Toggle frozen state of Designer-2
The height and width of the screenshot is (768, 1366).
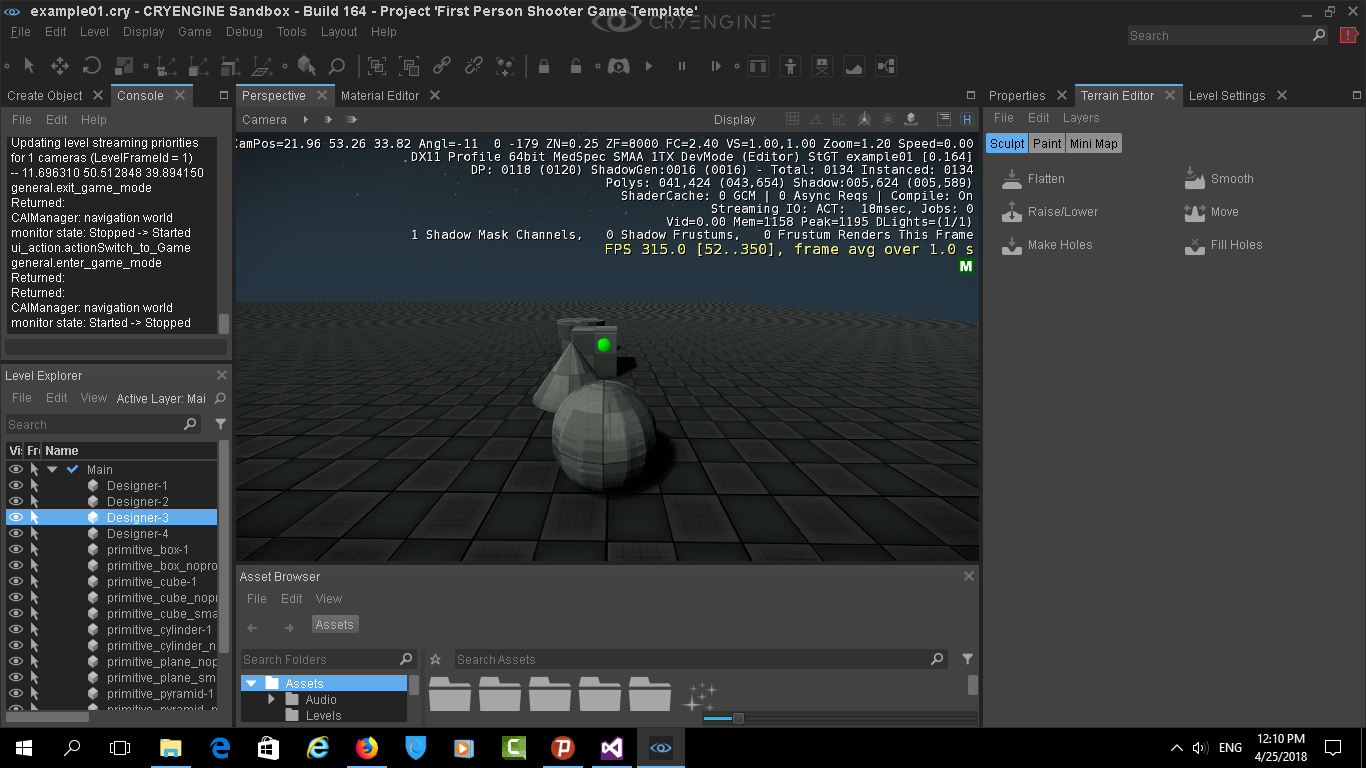[x=34, y=502]
